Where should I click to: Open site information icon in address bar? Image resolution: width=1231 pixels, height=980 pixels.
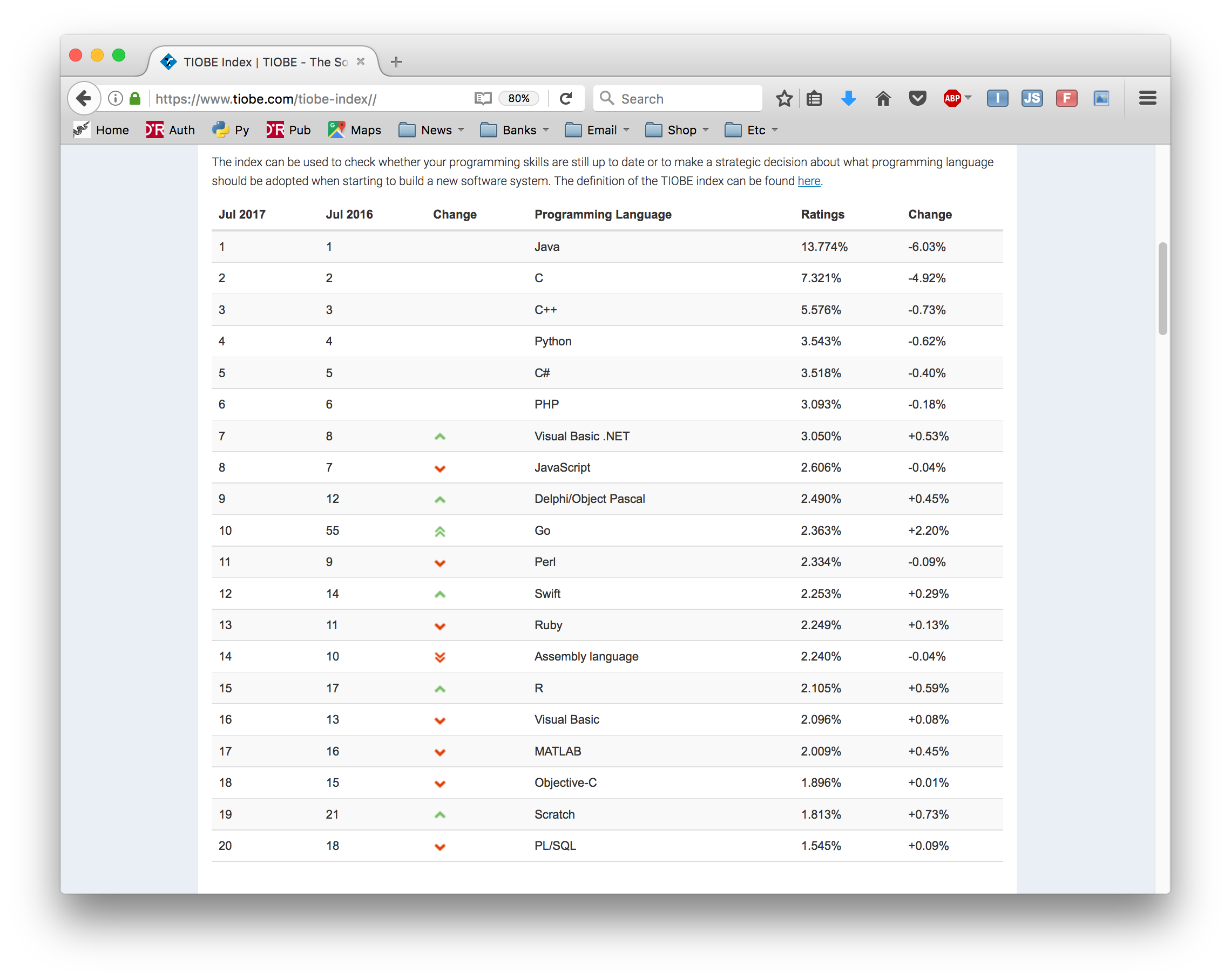(115, 99)
